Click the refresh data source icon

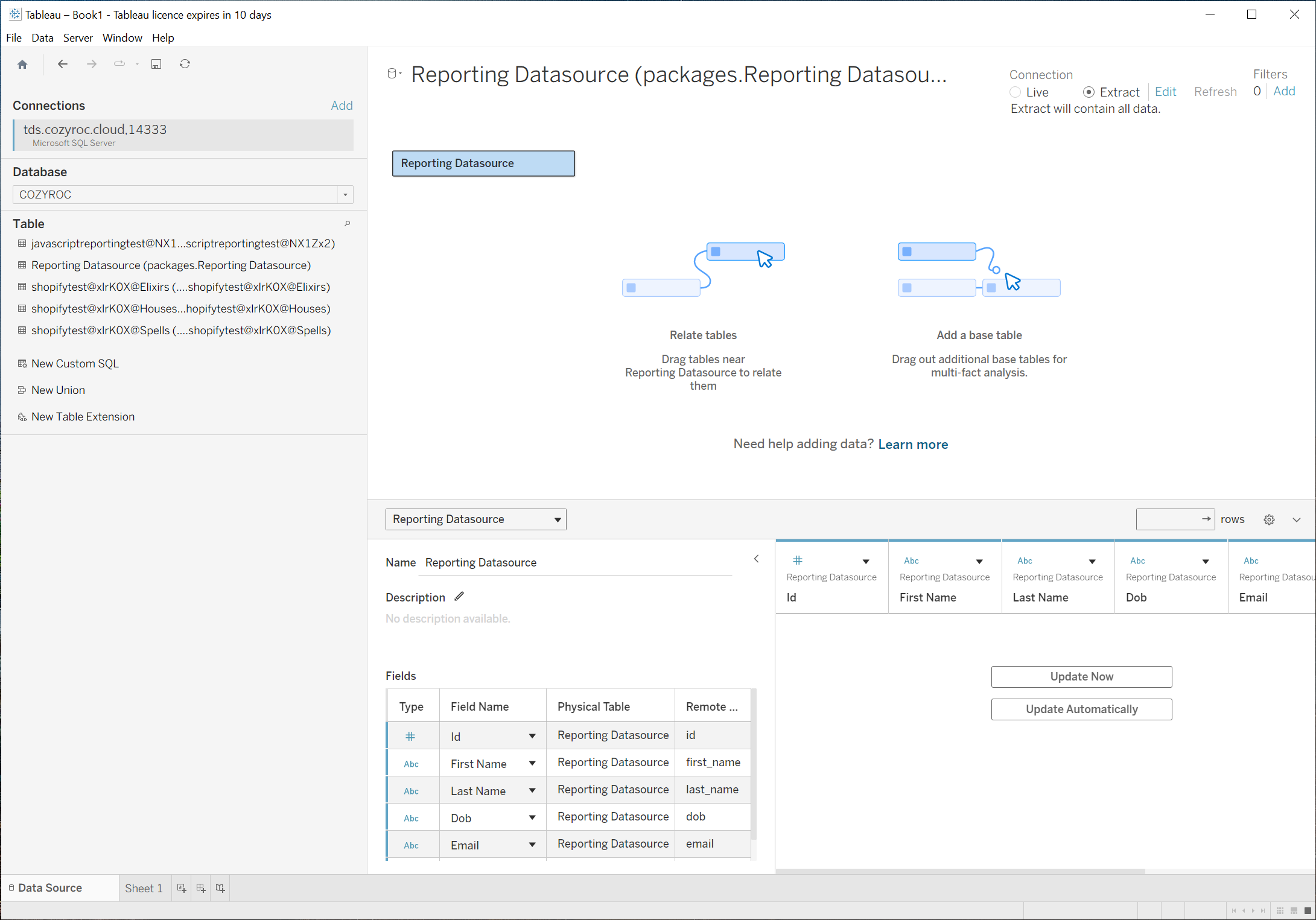click(x=185, y=64)
